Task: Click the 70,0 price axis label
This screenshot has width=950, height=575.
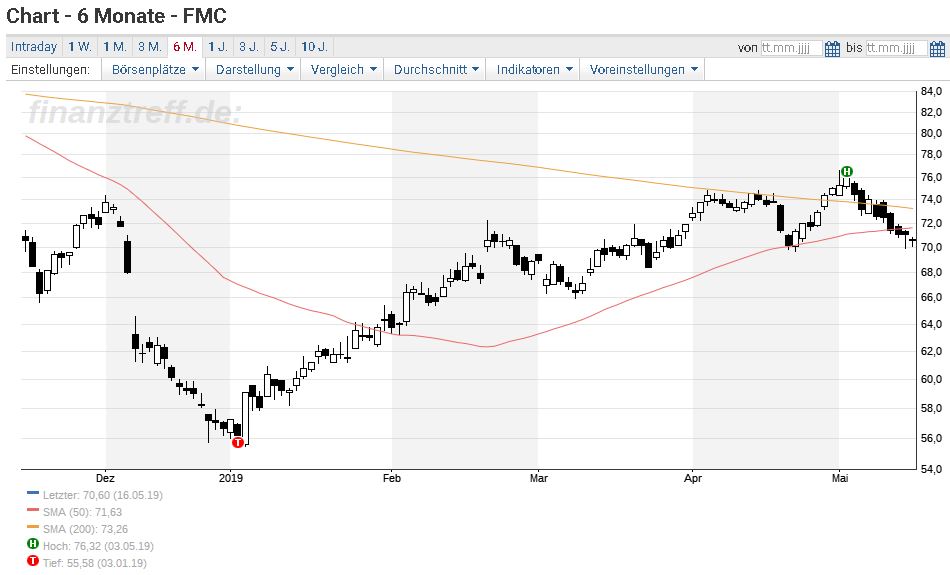Action: pos(931,247)
